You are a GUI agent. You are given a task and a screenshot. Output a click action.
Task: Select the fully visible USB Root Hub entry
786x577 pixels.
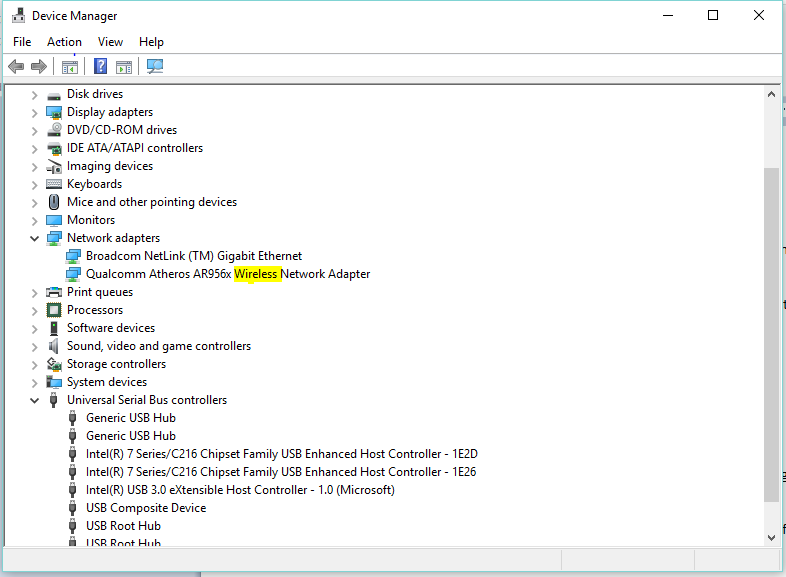tap(123, 526)
